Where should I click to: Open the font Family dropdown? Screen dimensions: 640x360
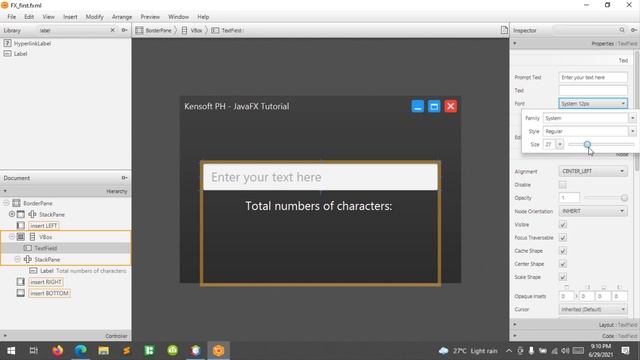632,118
